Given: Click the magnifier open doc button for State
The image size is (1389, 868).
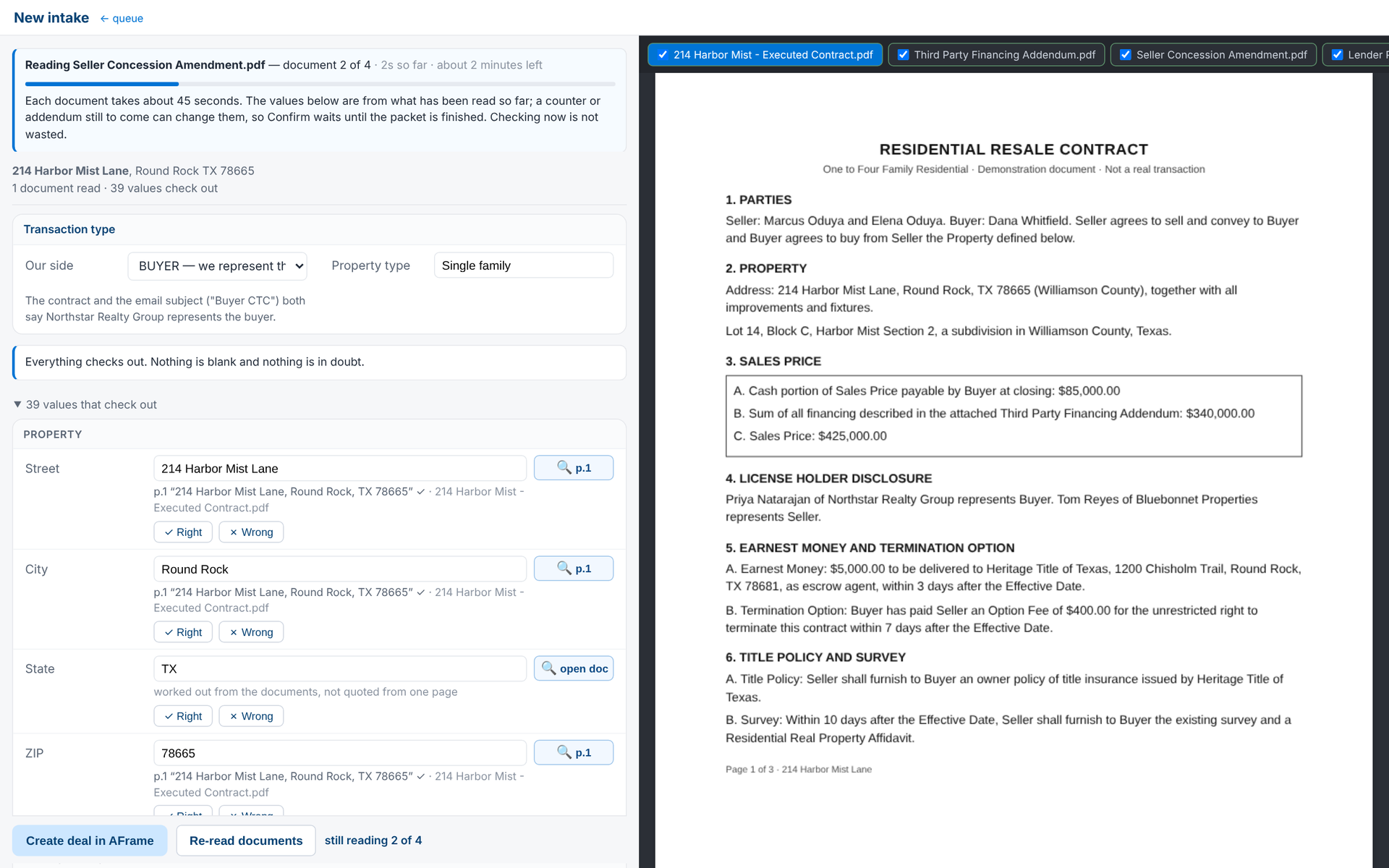Looking at the screenshot, I should coord(573,668).
